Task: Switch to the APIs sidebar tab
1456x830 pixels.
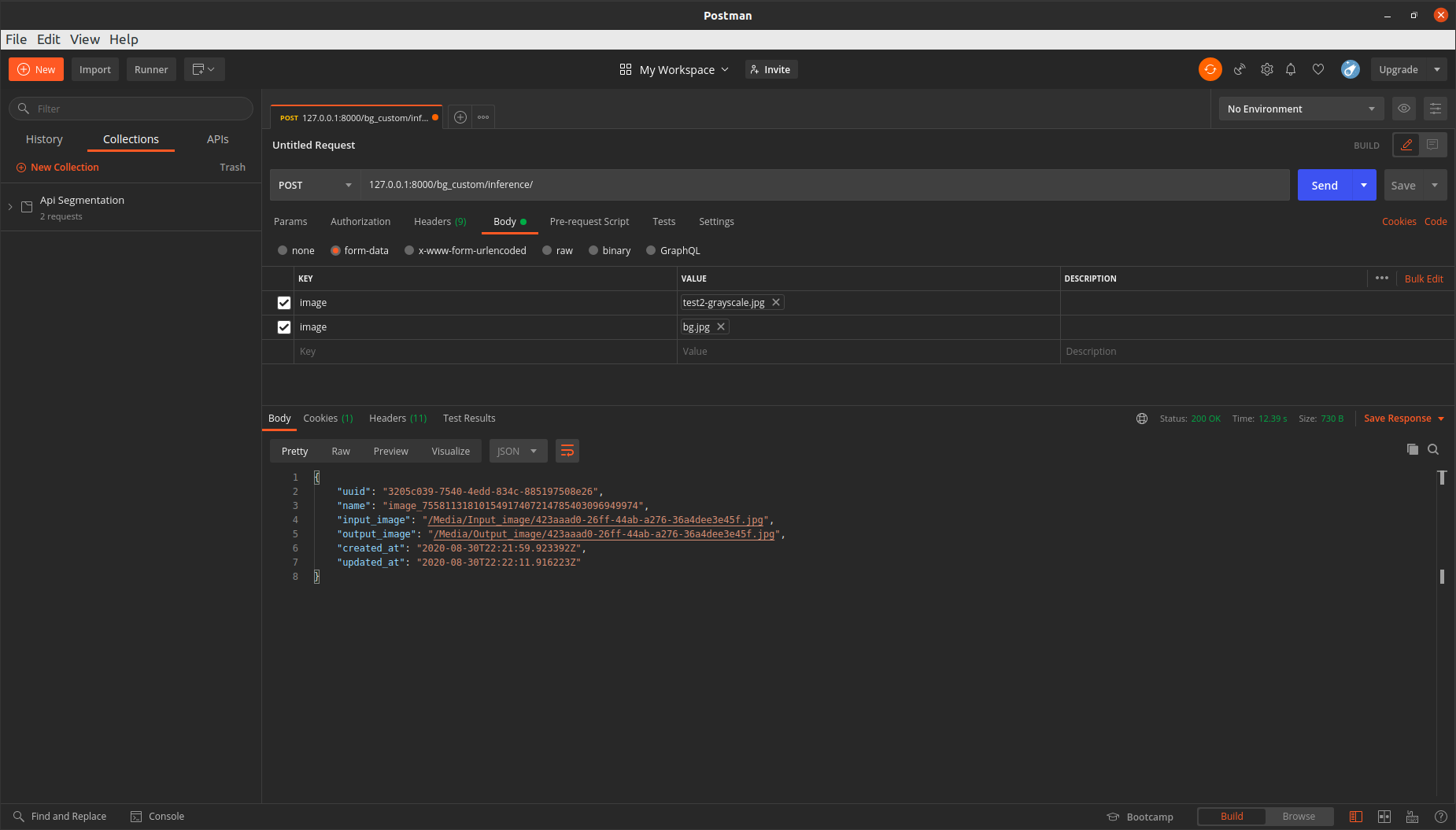Action: 218,139
